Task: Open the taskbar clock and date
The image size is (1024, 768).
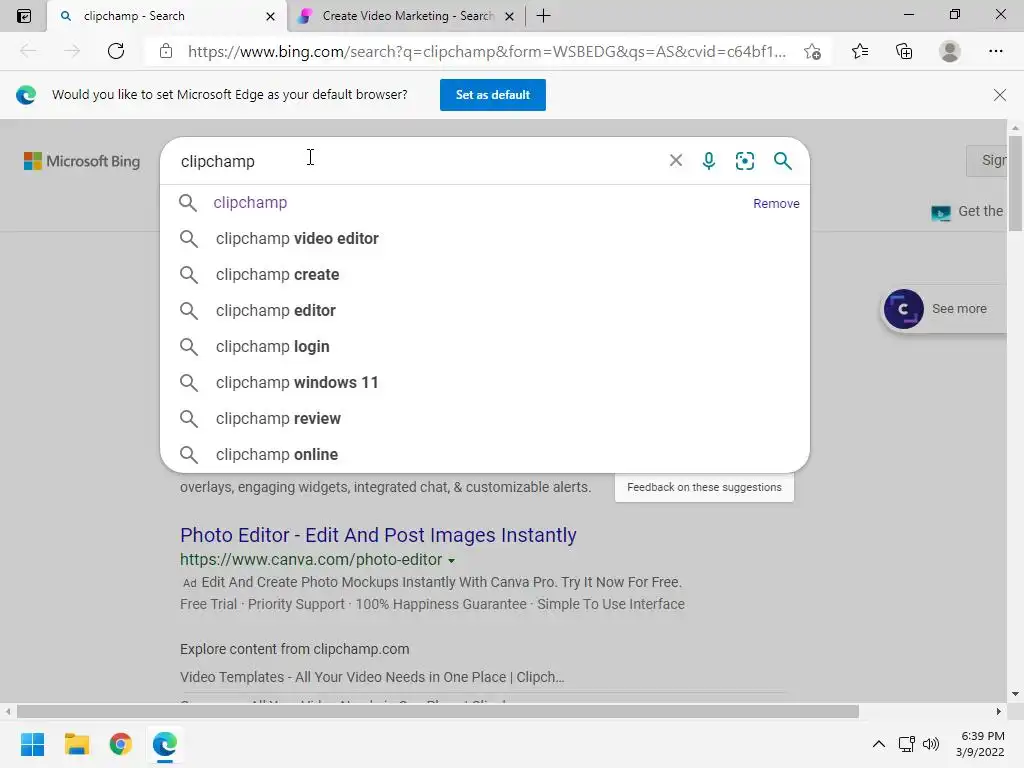Action: (981, 744)
